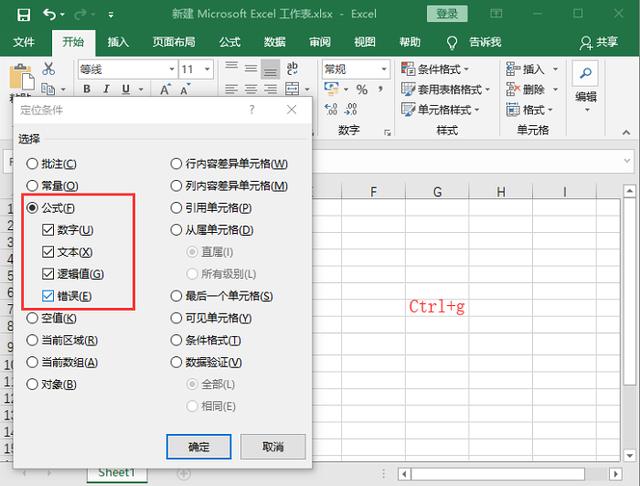Uncheck the 错误(E) checkbox

pyautogui.click(x=67, y=296)
